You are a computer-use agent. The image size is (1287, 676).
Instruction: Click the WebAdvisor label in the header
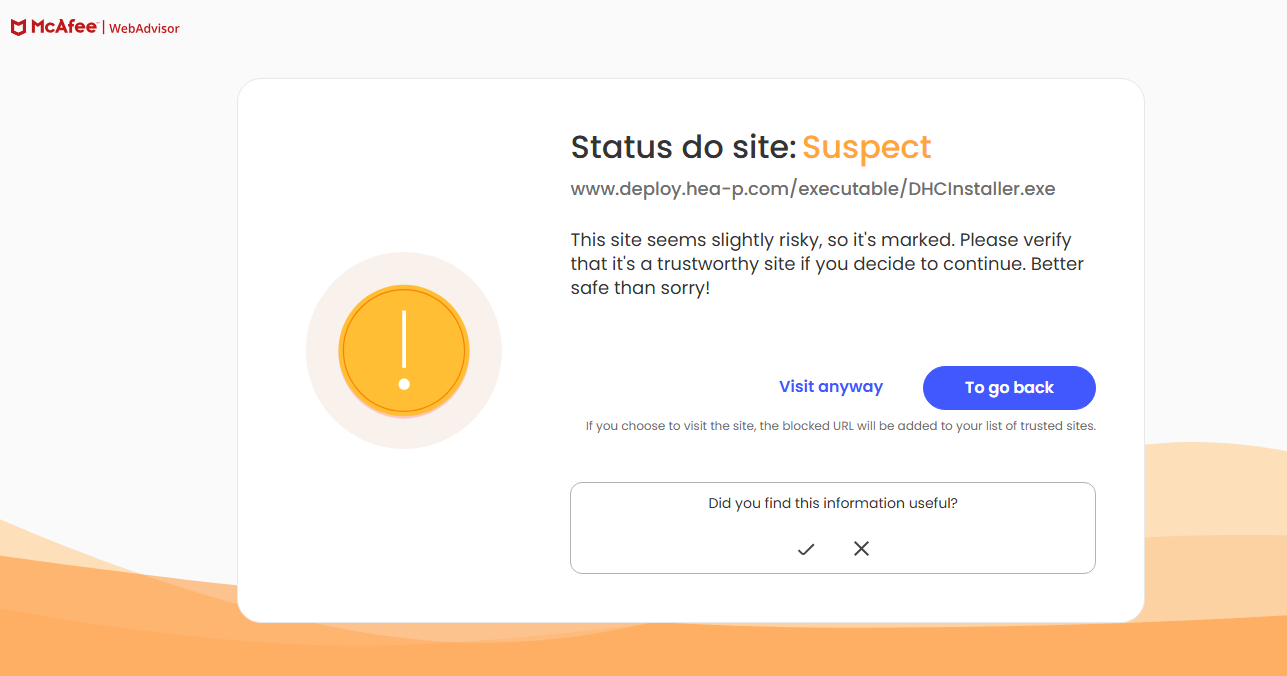tap(144, 29)
